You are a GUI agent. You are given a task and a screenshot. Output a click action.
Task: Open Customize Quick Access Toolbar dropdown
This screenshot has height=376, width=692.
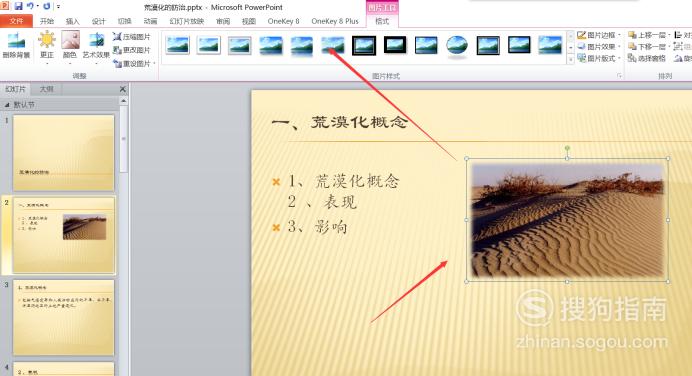click(x=58, y=7)
